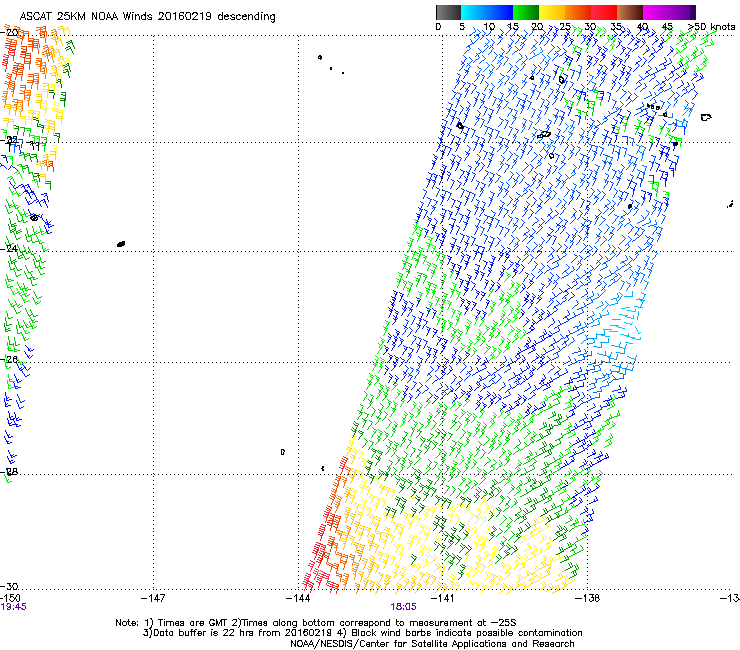This screenshot has height=650, width=740.
Task: Click the filled black island near -24 latitude
Action: click(121, 244)
